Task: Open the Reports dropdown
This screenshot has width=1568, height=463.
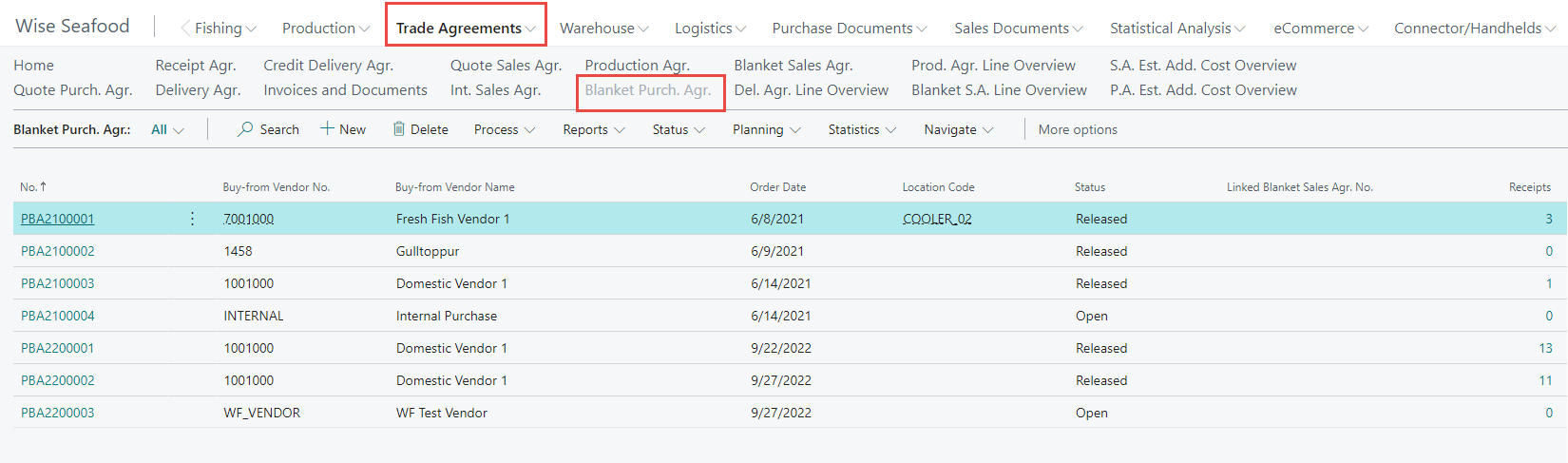Action: 593,129
